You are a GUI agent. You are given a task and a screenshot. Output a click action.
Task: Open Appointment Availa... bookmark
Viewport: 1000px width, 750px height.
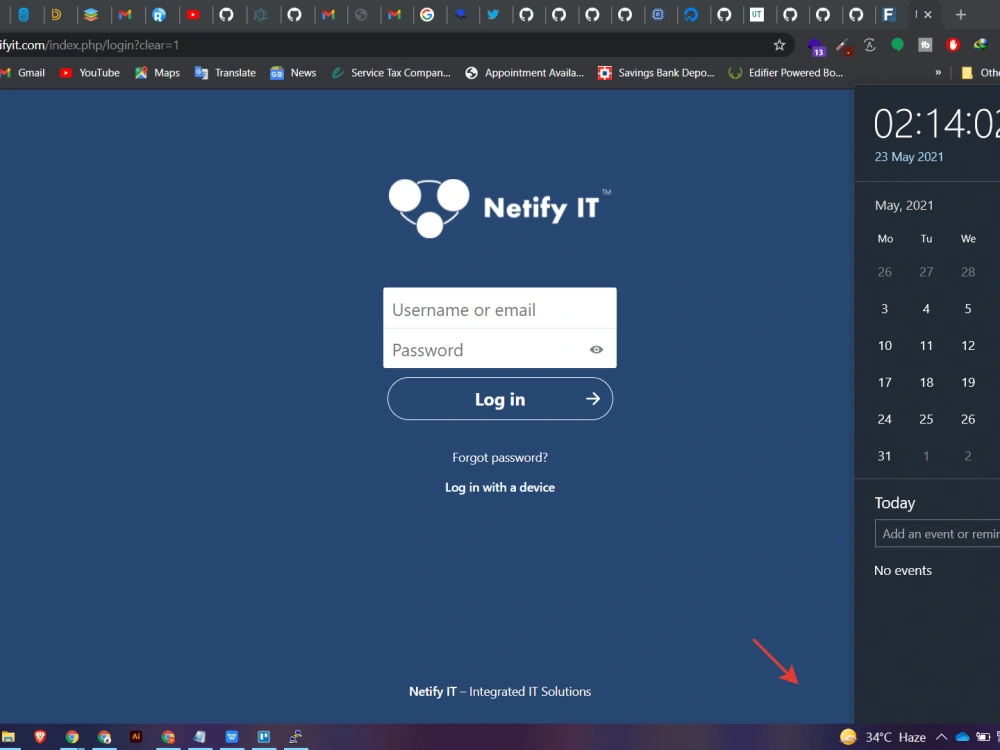[x=524, y=73]
